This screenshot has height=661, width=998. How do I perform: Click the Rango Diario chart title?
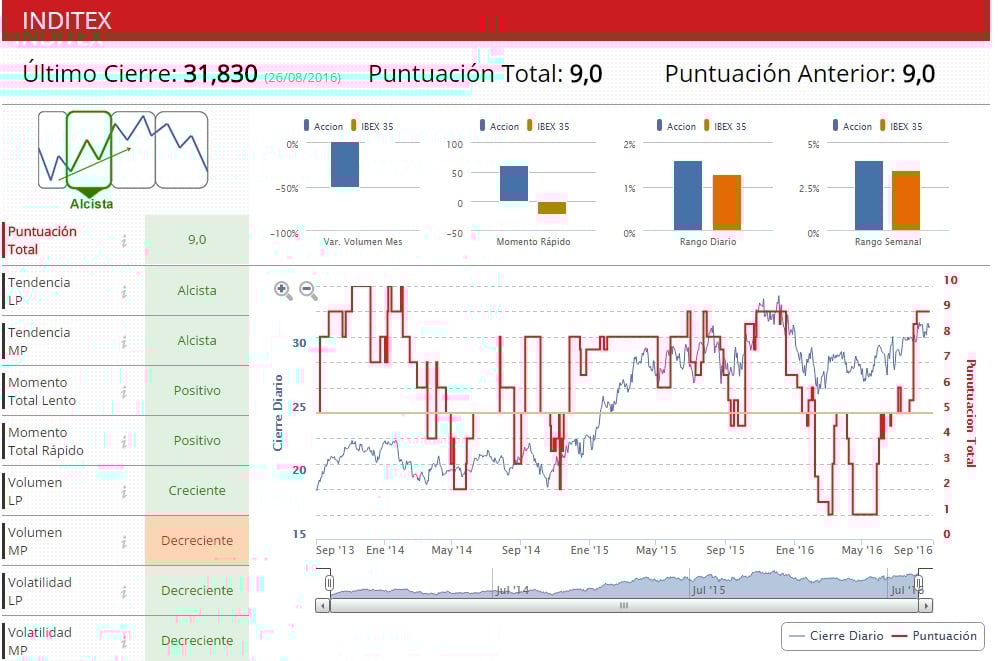pos(708,242)
